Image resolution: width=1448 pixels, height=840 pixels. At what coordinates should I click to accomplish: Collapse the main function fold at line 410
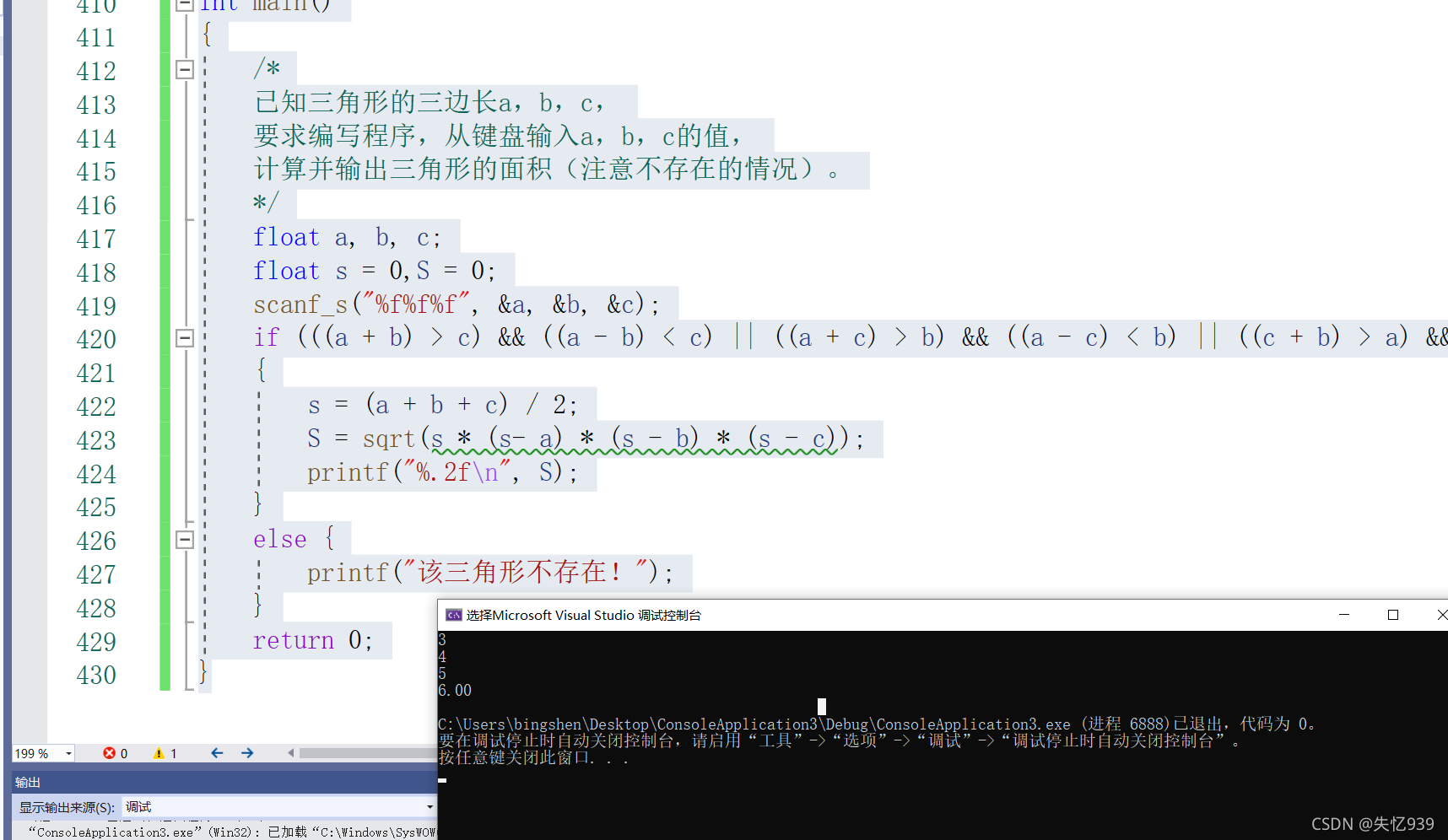click(185, 4)
